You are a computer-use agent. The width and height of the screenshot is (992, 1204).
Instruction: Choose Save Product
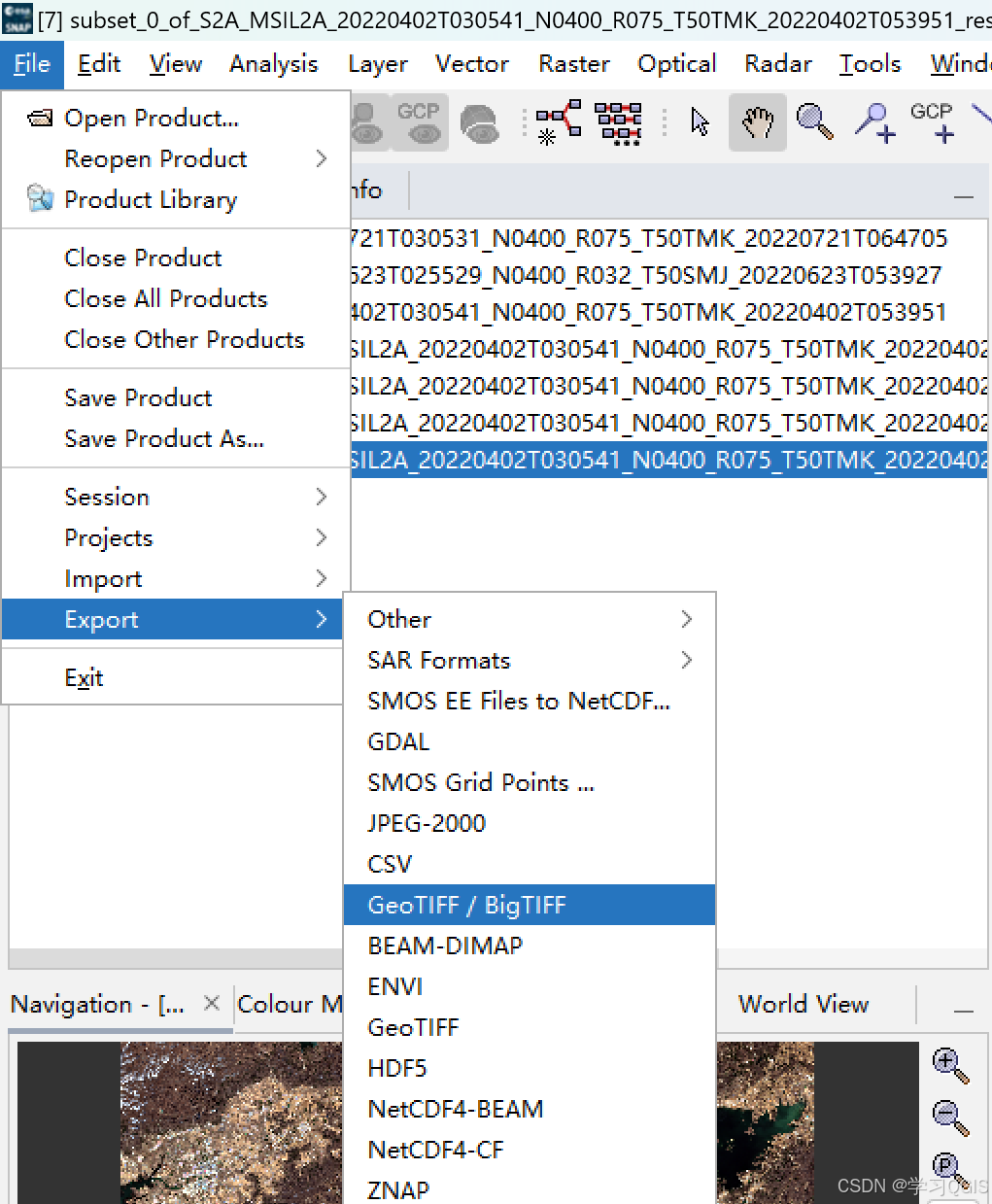[x=174, y=397]
